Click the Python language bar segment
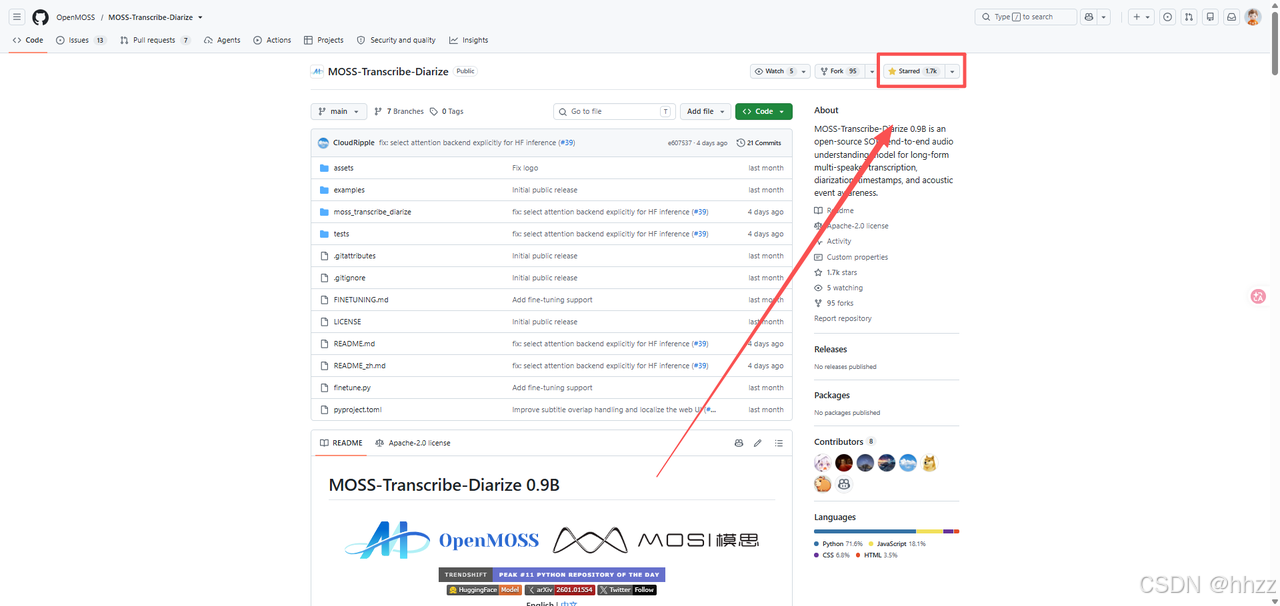 [x=865, y=531]
